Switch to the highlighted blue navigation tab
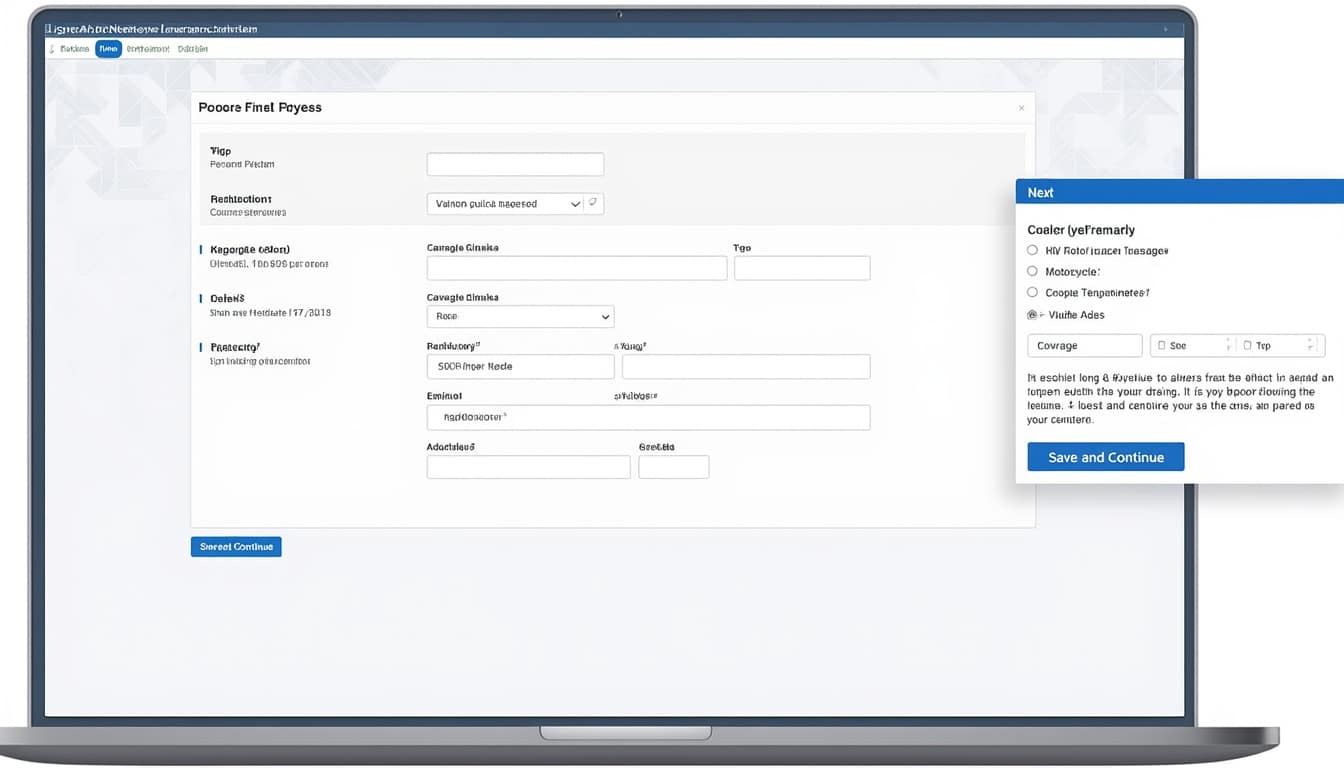The width and height of the screenshot is (1344, 768). [x=108, y=48]
